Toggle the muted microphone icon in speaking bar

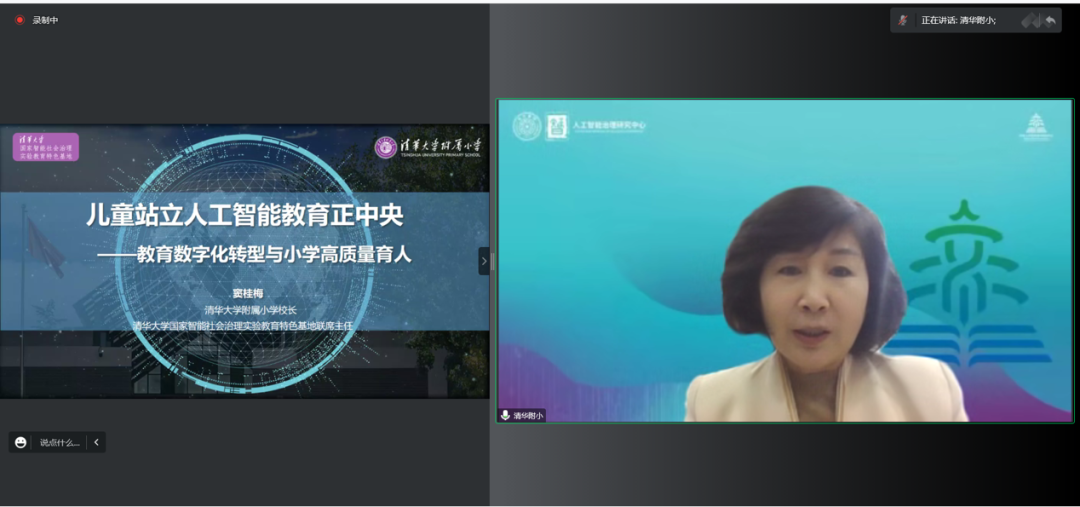tap(903, 20)
